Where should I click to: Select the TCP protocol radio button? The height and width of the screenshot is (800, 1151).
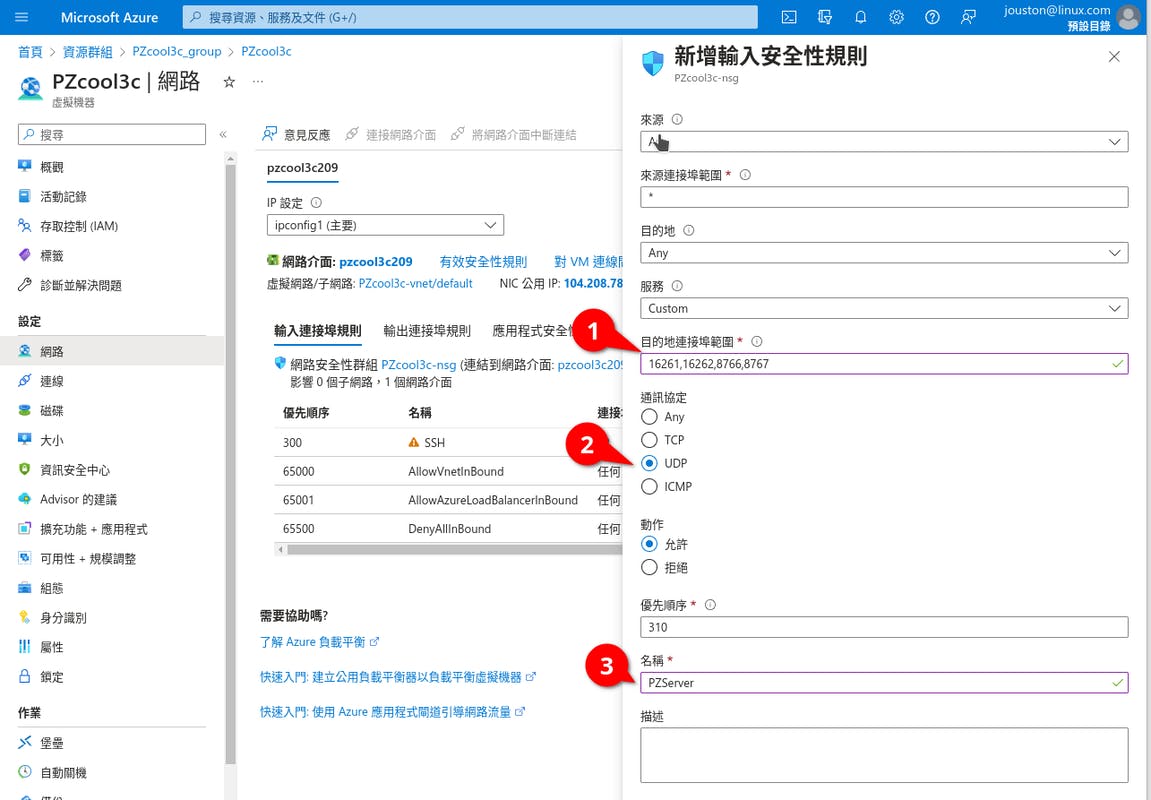650,440
